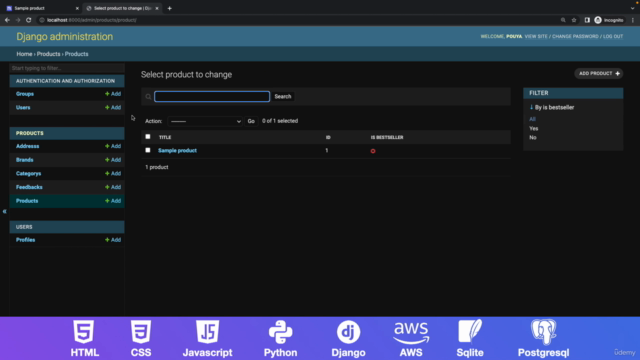Screen dimensions: 640x360
Task: Reload the page with refresh icon
Action: click(x=29, y=20)
